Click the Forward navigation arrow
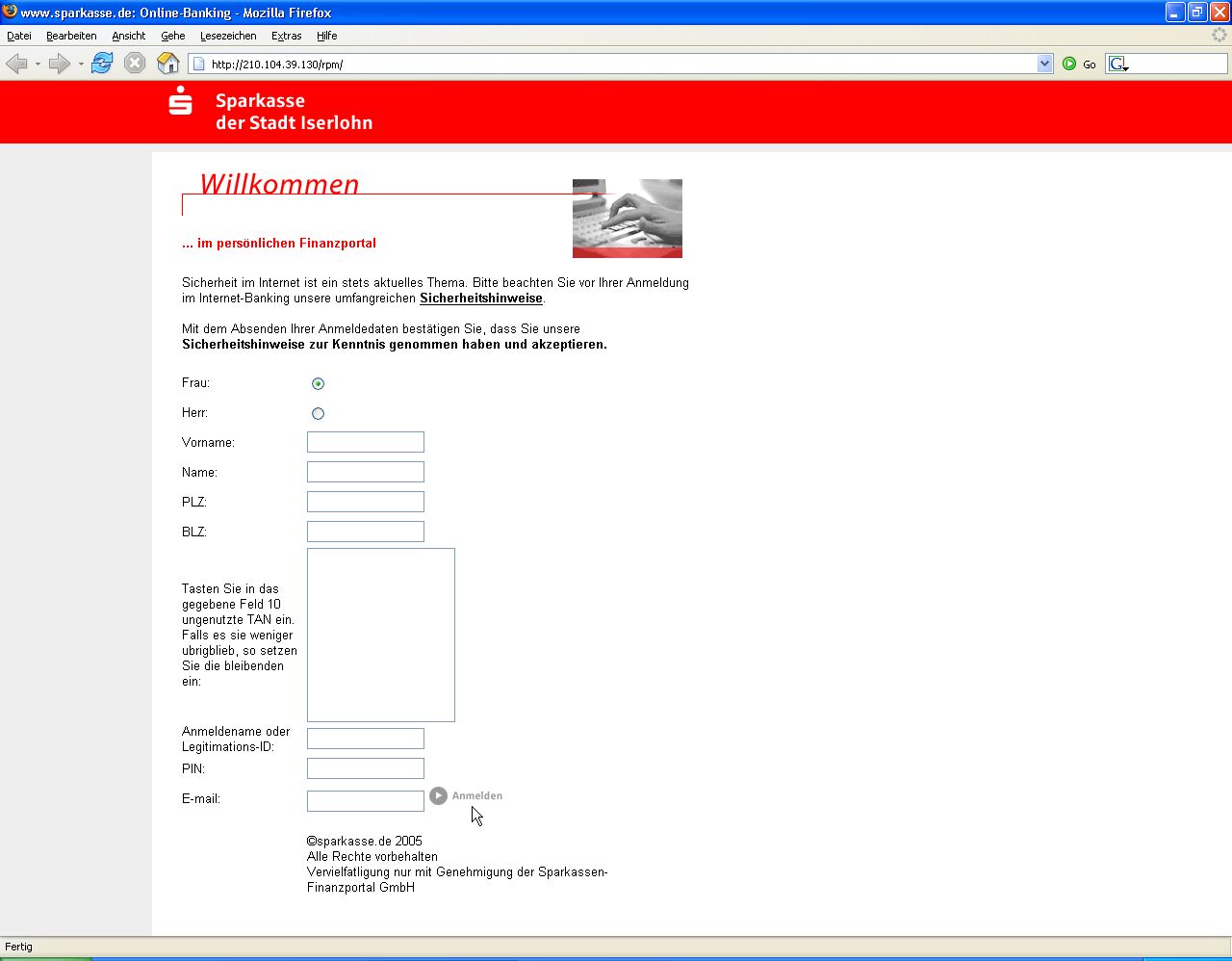Image resolution: width=1232 pixels, height=961 pixels. pyautogui.click(x=60, y=64)
